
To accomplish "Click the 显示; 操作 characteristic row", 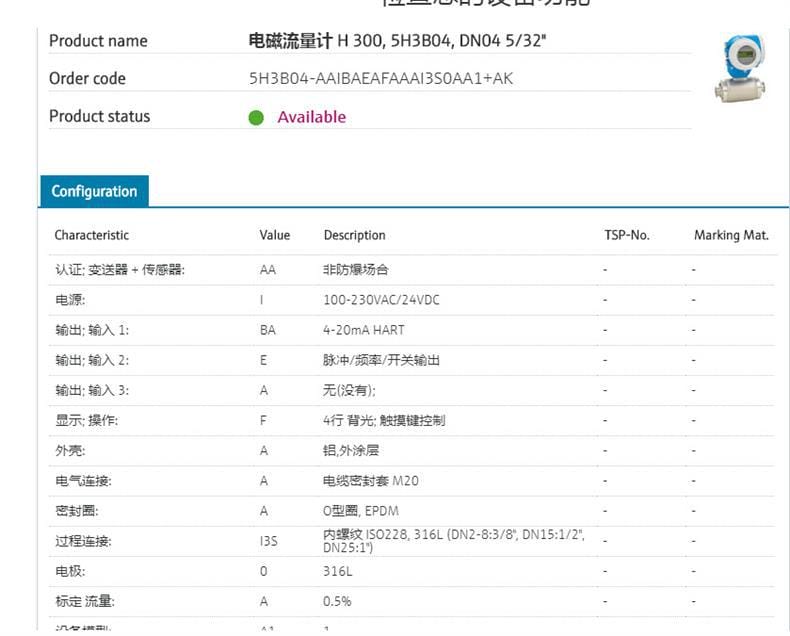I will coord(86,421).
